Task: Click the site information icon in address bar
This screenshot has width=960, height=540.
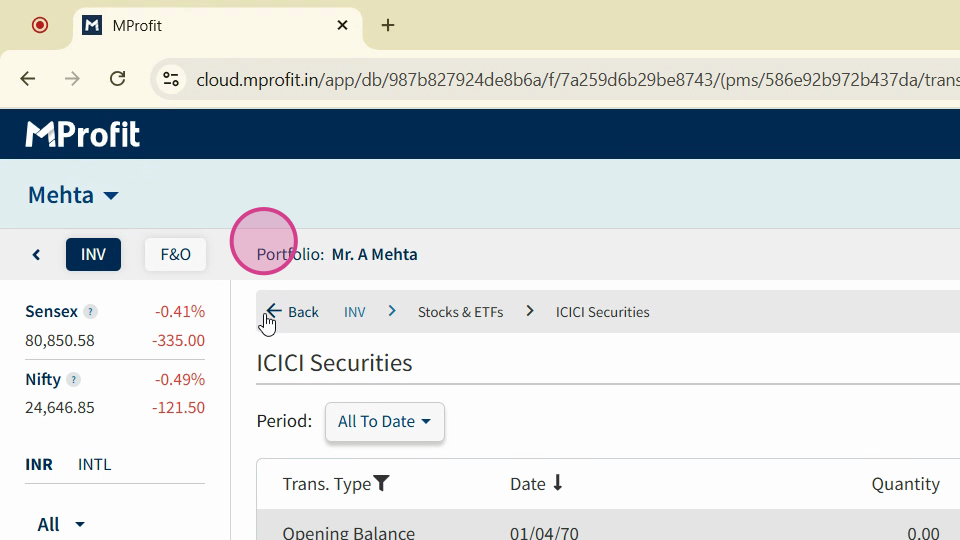Action: 171,79
